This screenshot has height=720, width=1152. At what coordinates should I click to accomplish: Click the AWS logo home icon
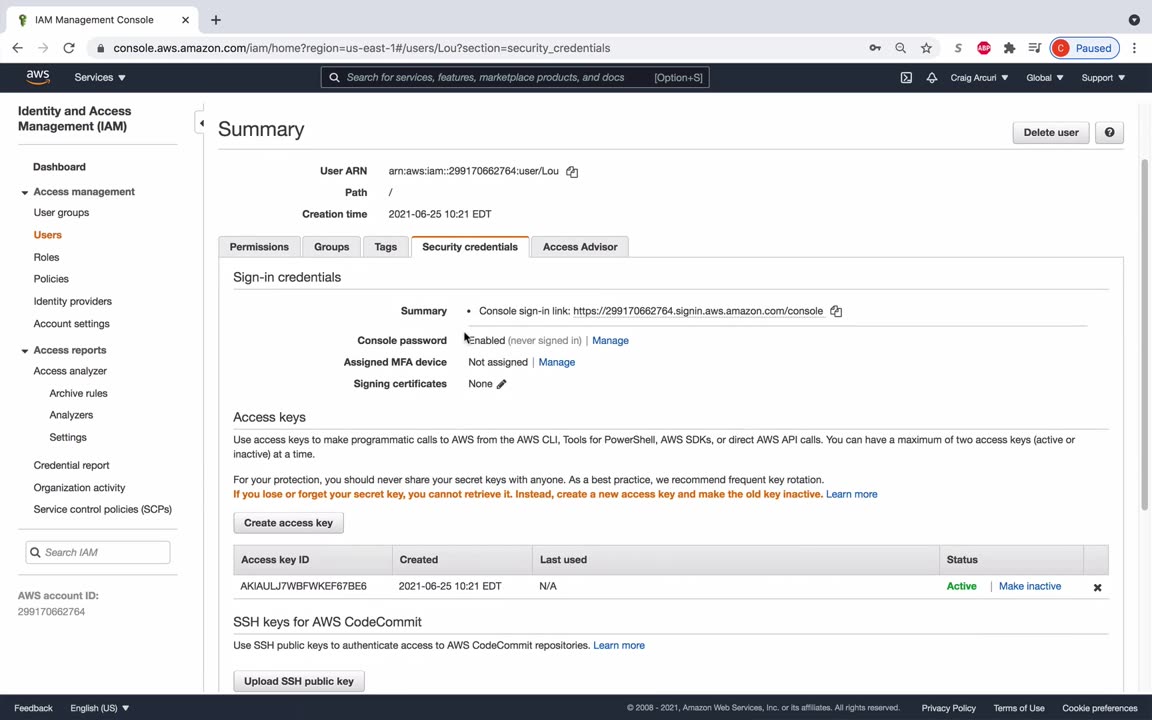(38, 77)
